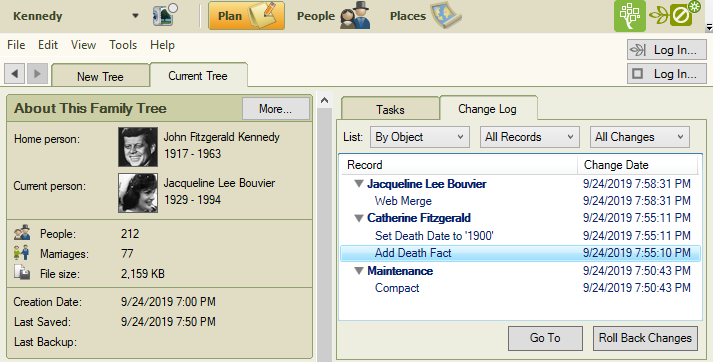Collapse the Catherine Fitzgerald record
This screenshot has width=713, height=362.
359,218
